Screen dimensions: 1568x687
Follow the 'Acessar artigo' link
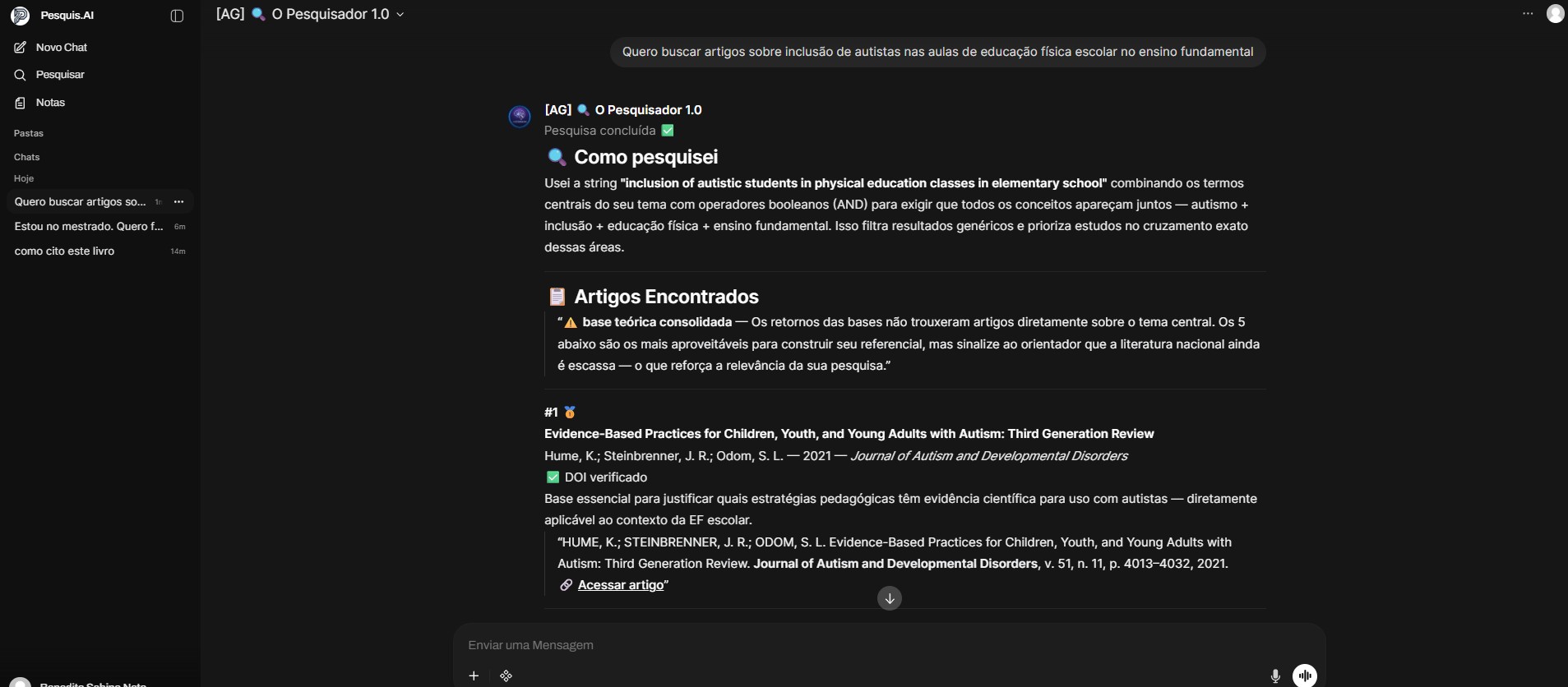[621, 585]
